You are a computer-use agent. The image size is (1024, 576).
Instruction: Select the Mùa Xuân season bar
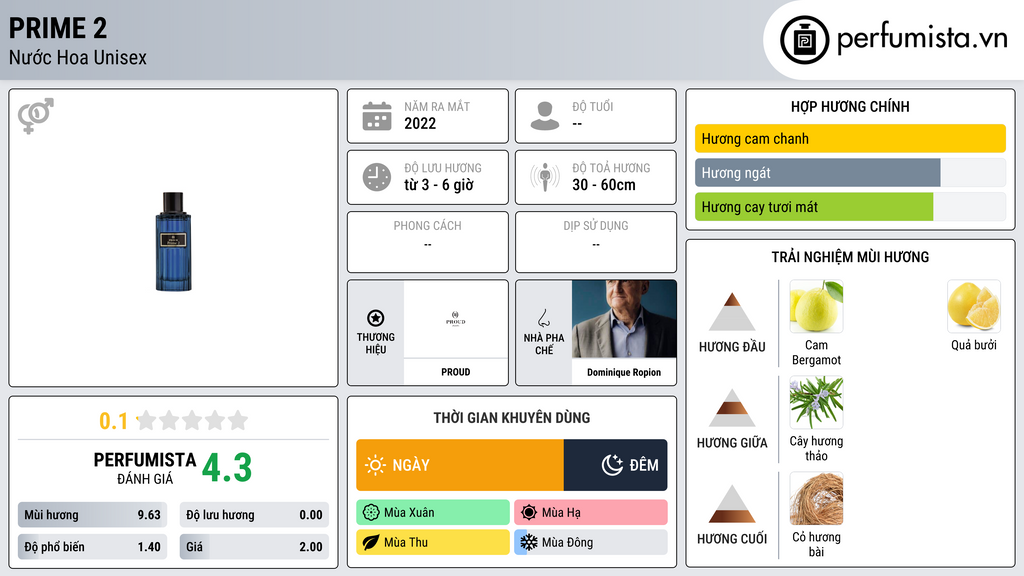coord(433,513)
